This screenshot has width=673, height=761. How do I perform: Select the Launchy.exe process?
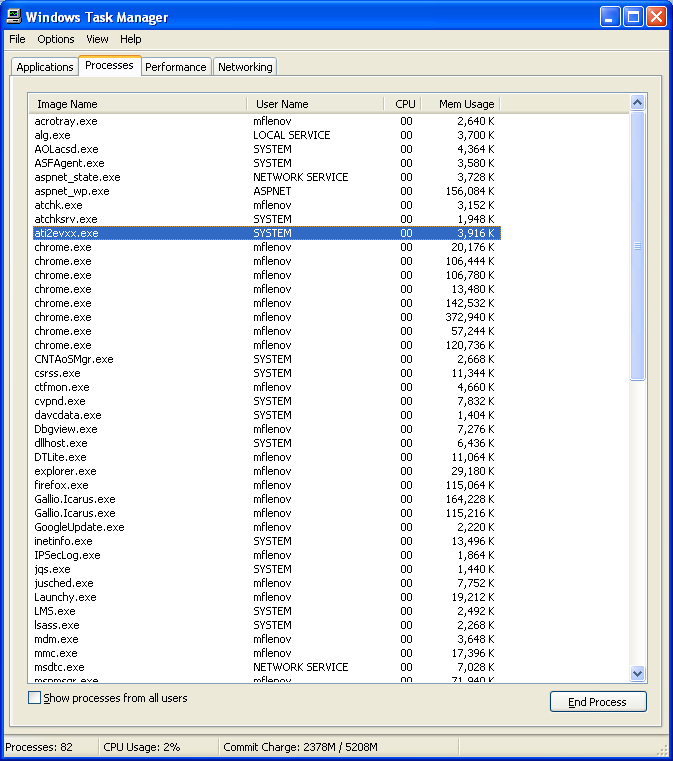[x=266, y=597]
